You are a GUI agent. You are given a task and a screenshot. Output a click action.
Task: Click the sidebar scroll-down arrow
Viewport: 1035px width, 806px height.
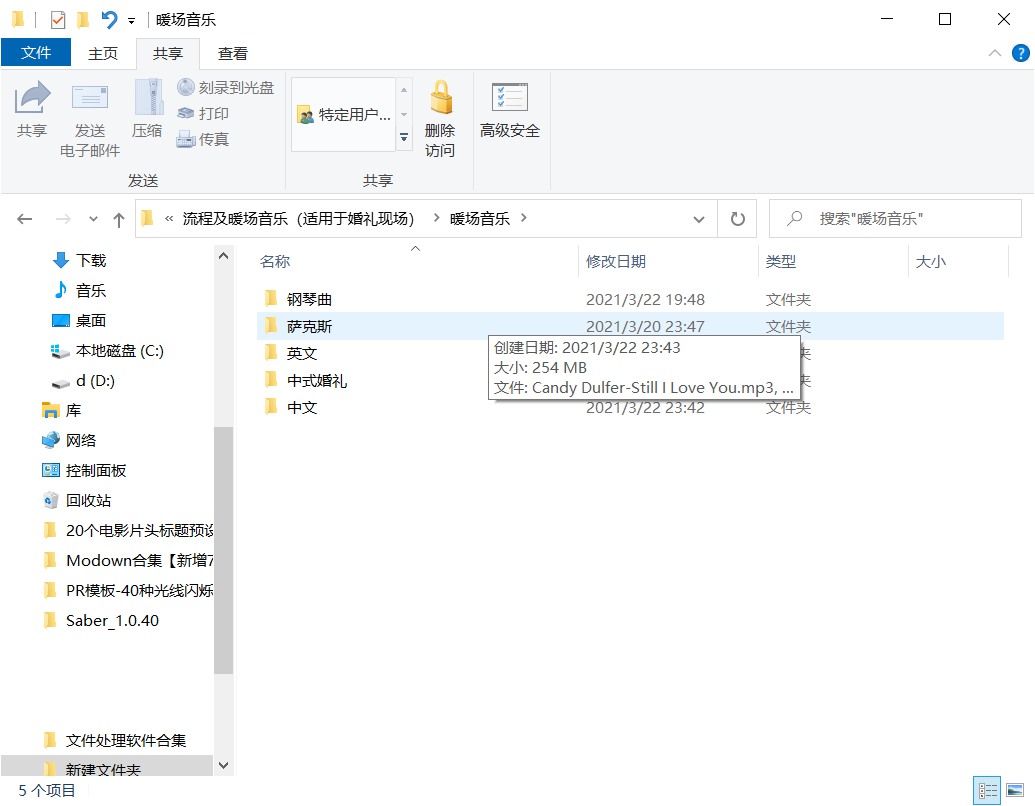(x=223, y=765)
